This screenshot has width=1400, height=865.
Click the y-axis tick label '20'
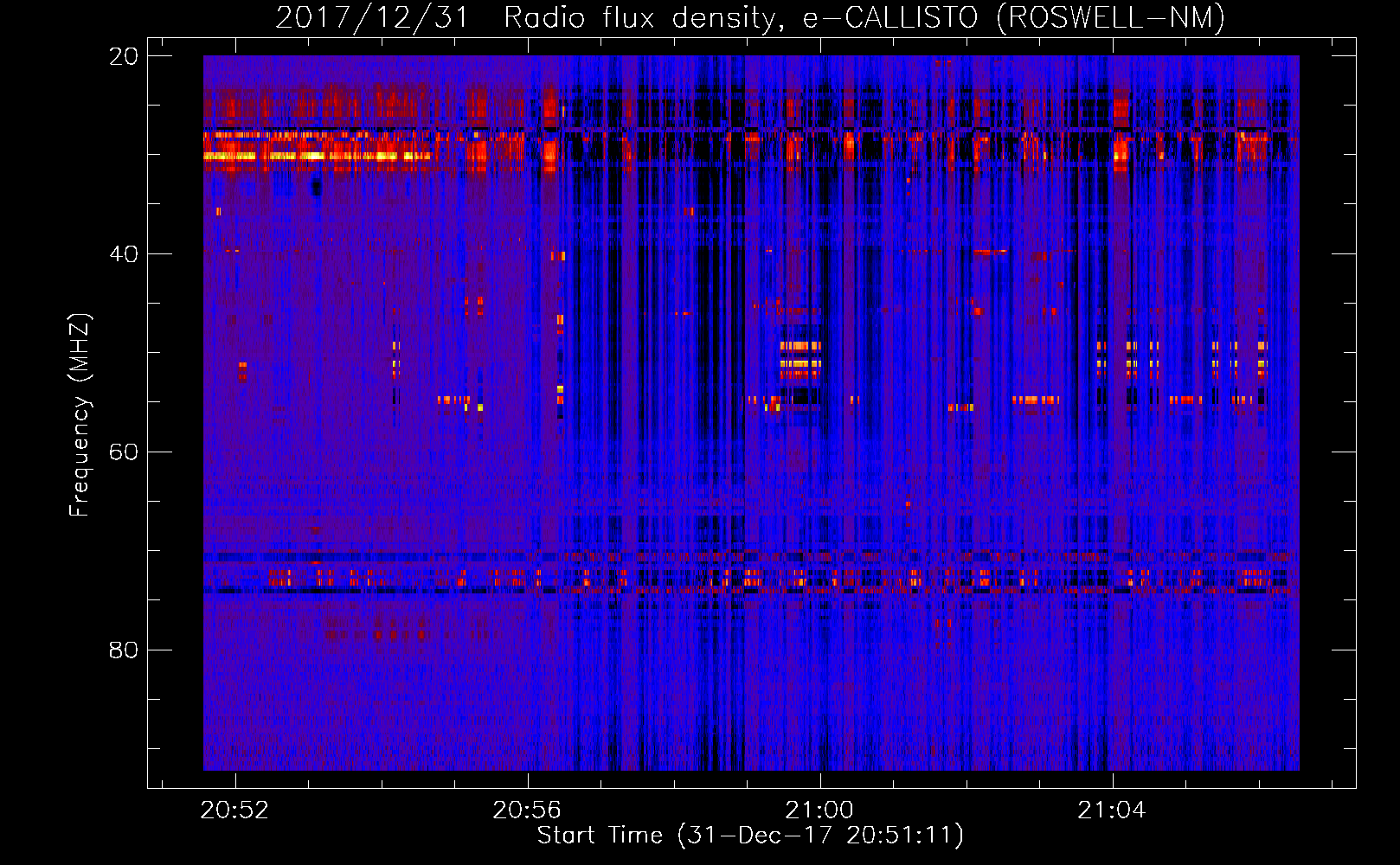[x=124, y=56]
